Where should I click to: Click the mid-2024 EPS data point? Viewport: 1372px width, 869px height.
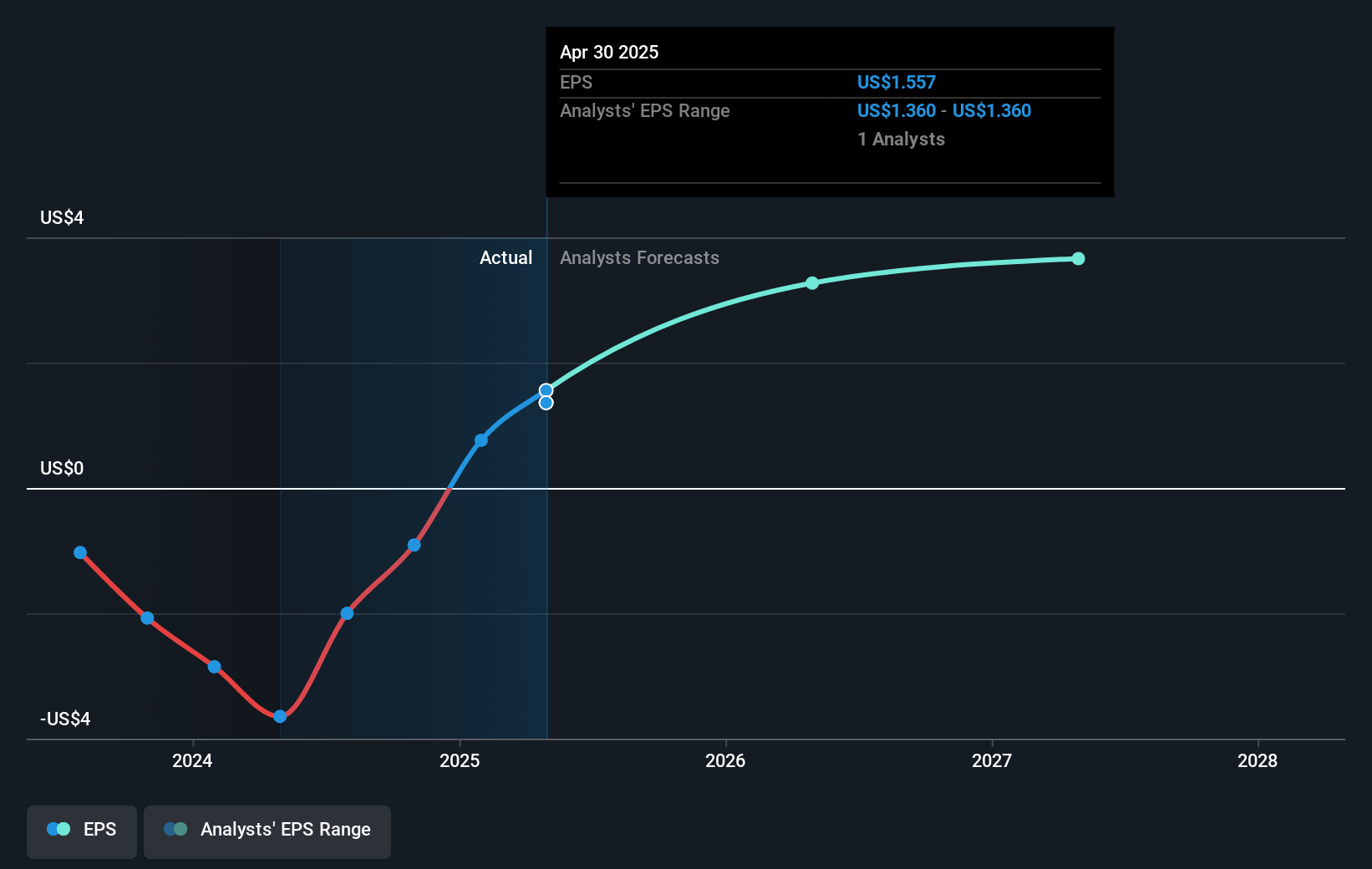click(347, 613)
